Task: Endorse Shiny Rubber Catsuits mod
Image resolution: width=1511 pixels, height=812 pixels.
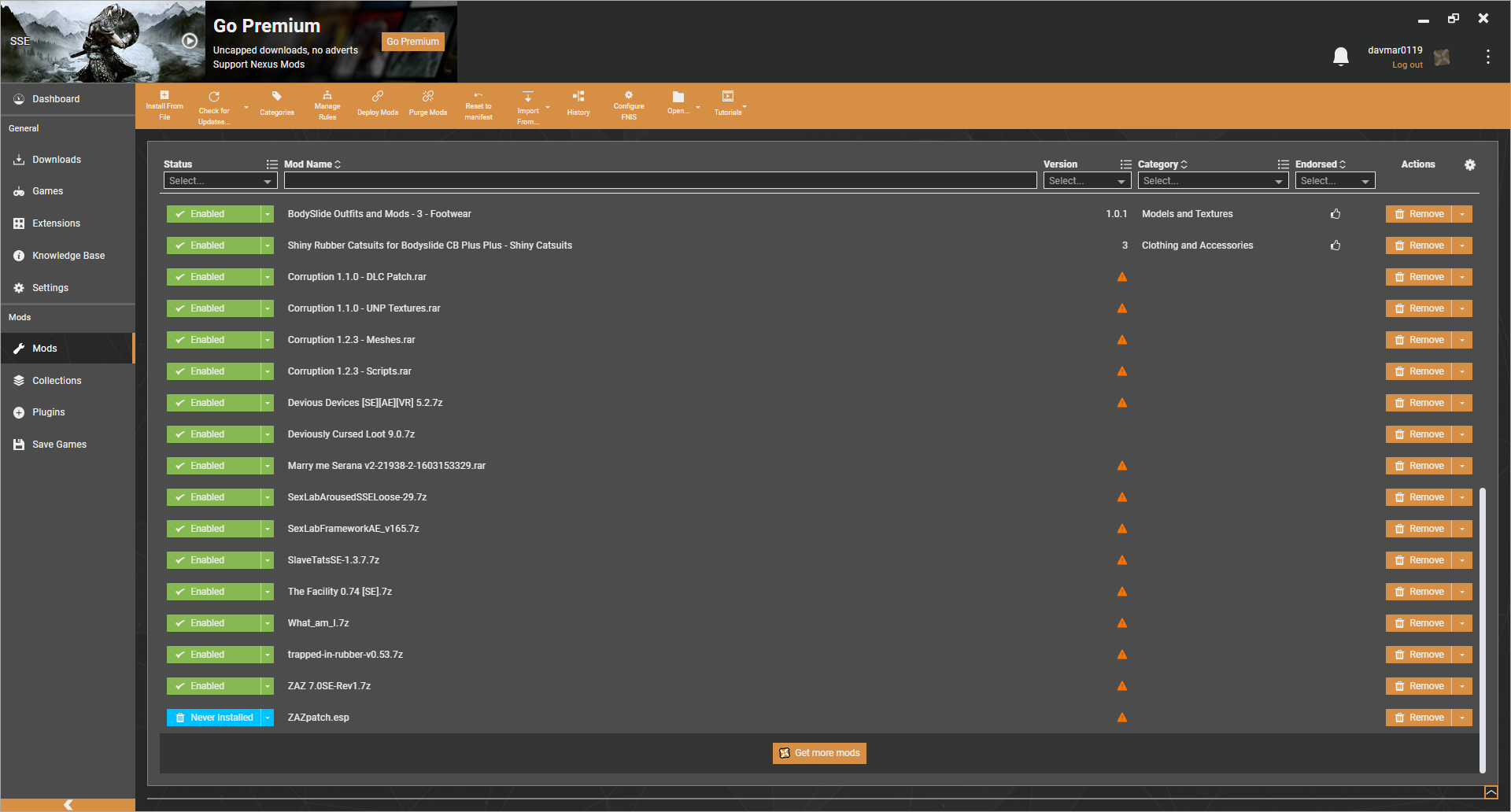Action: point(1336,245)
